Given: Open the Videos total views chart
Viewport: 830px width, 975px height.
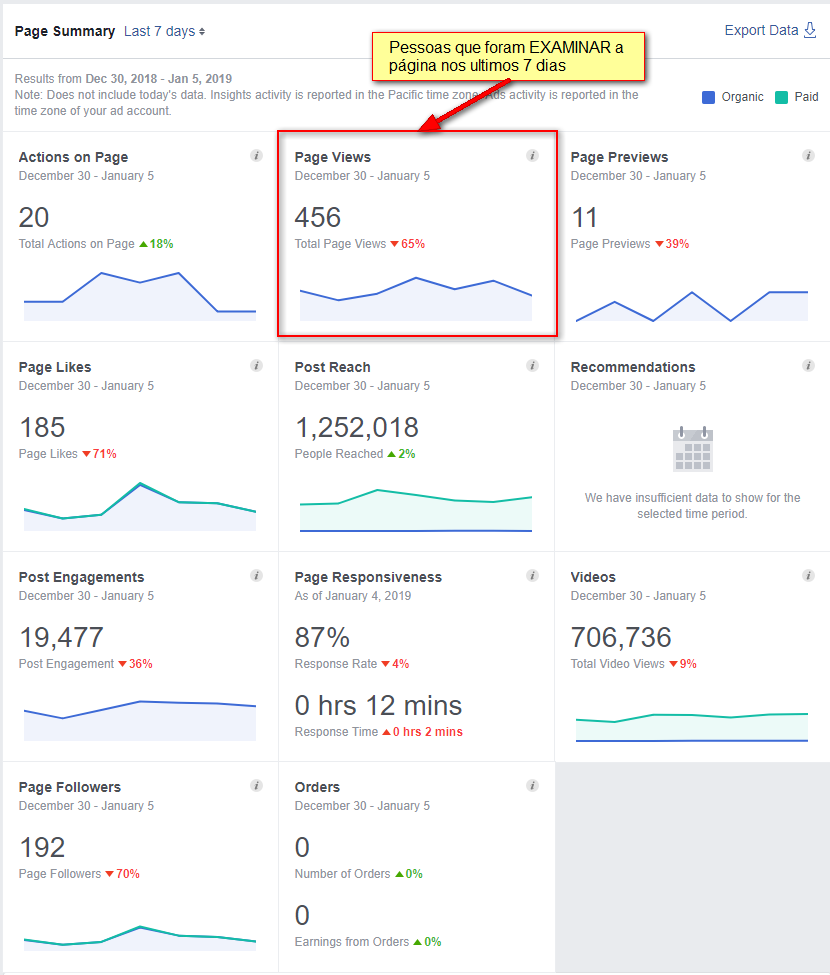Looking at the screenshot, I should [x=692, y=727].
